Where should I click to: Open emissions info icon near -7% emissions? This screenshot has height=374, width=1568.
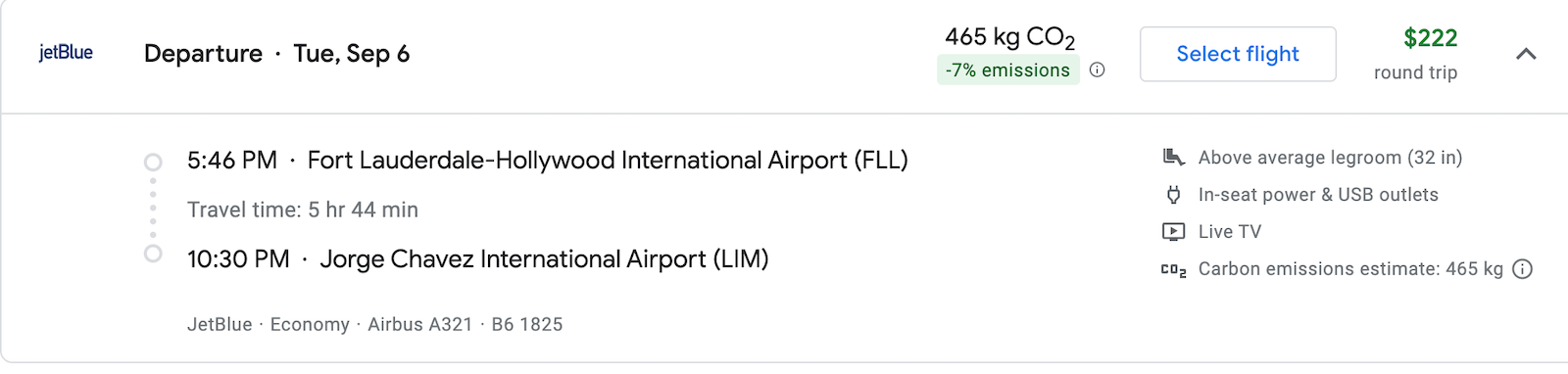1098,70
